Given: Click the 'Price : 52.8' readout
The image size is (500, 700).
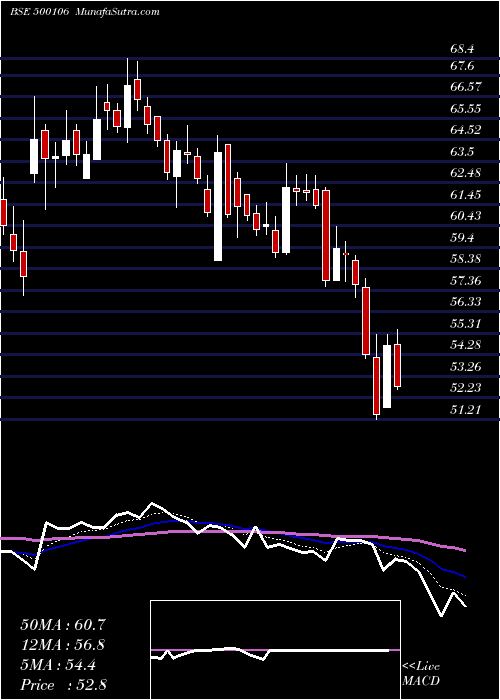Looking at the screenshot, I should (63, 685).
